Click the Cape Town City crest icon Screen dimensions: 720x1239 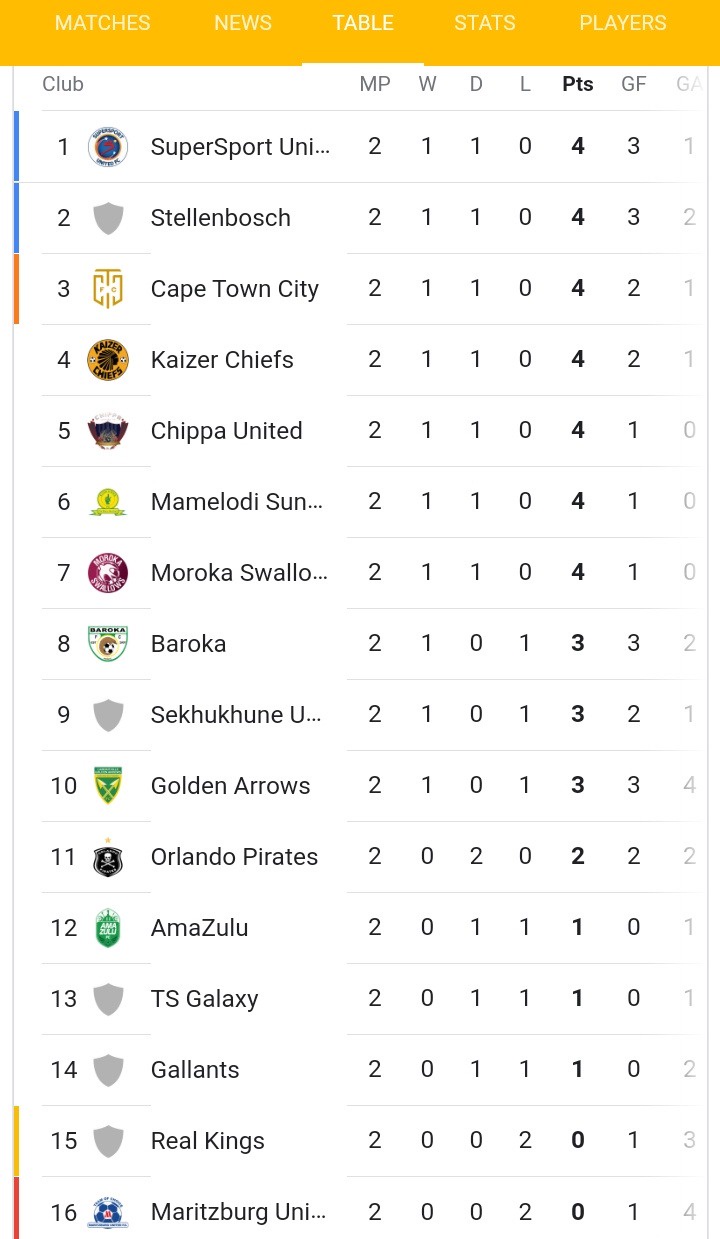point(108,289)
